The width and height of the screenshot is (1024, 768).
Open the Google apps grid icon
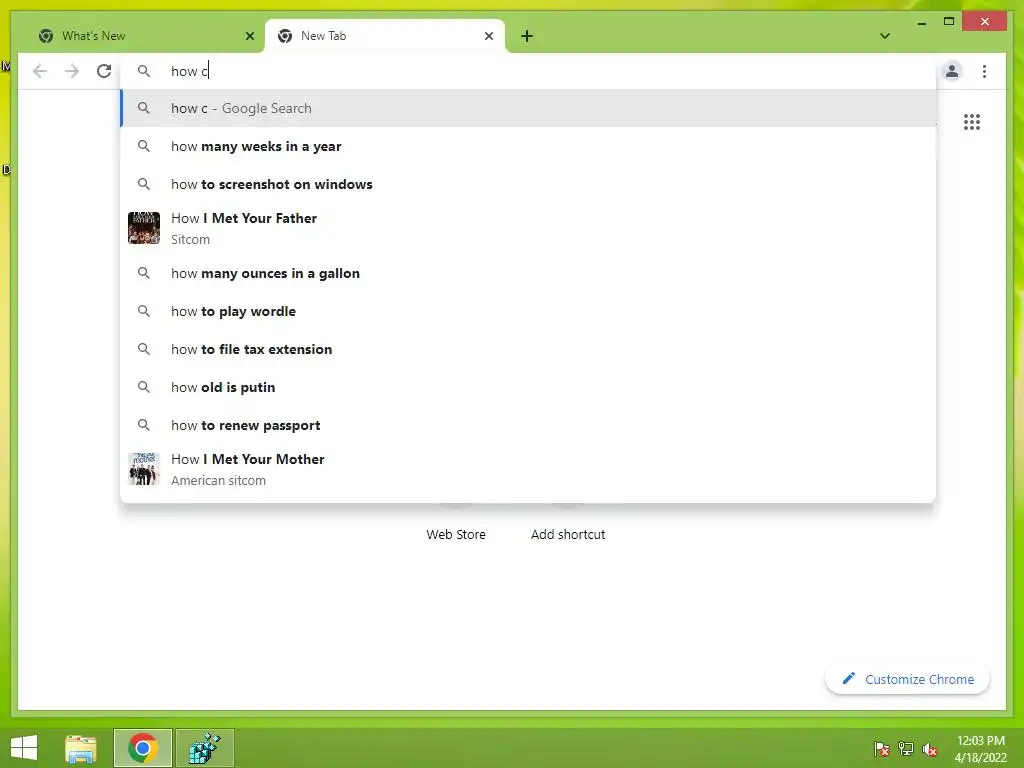click(x=972, y=122)
